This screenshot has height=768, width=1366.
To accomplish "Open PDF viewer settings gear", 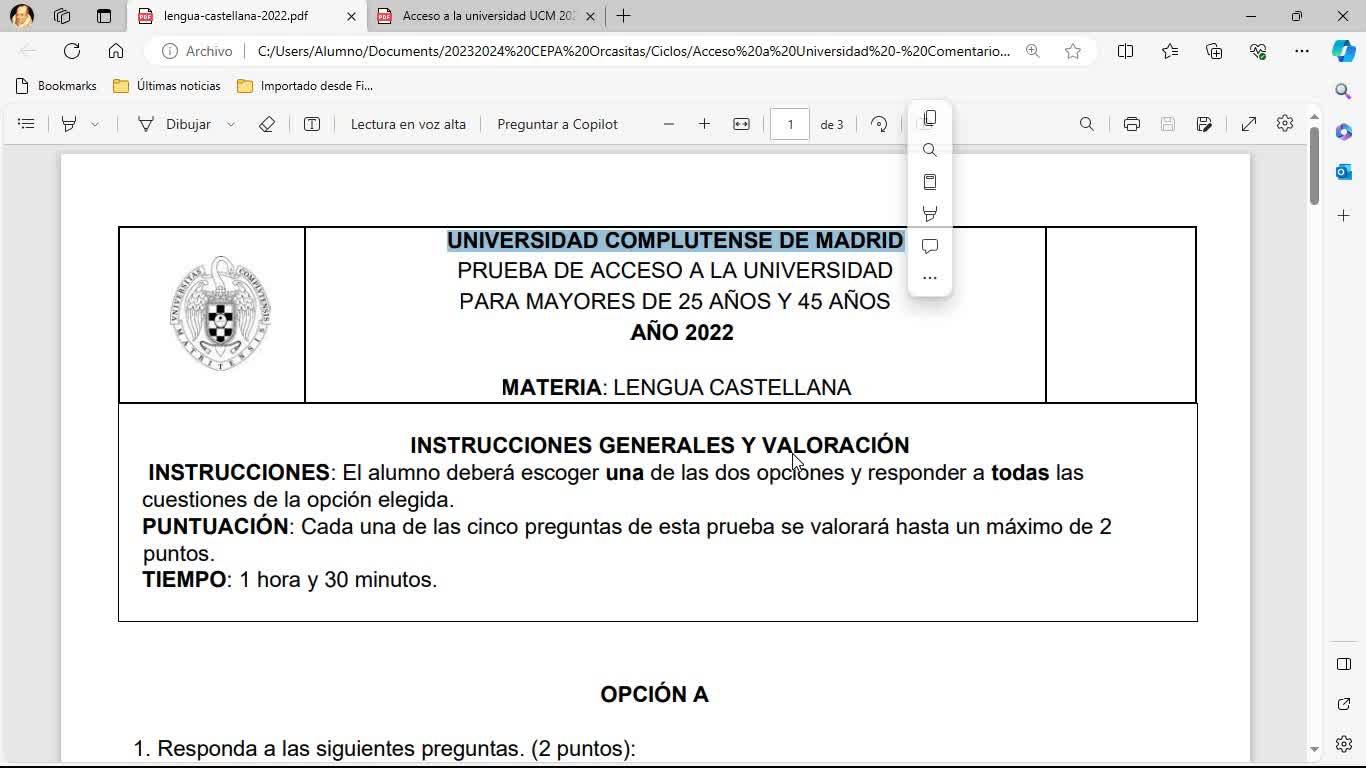I will coord(1285,124).
